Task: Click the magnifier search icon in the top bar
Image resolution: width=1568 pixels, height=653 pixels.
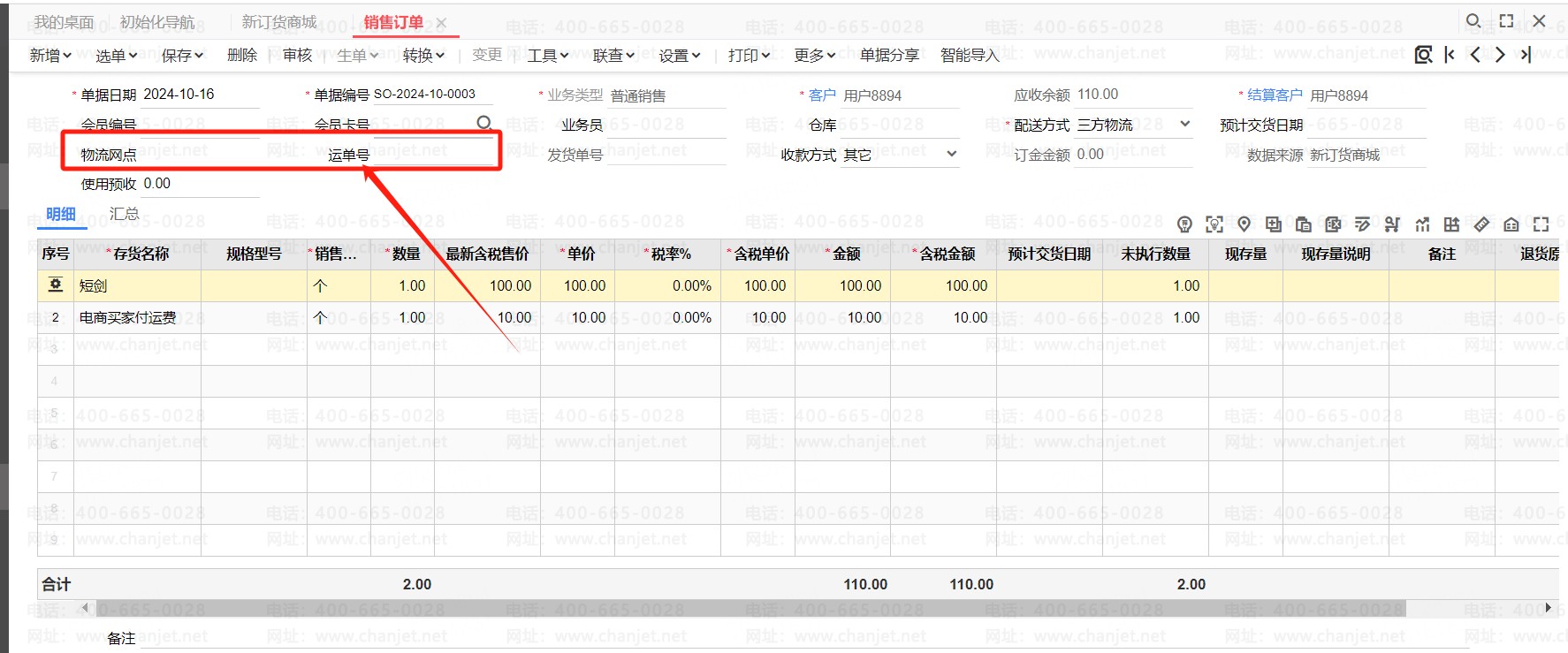Action: pos(1473,20)
